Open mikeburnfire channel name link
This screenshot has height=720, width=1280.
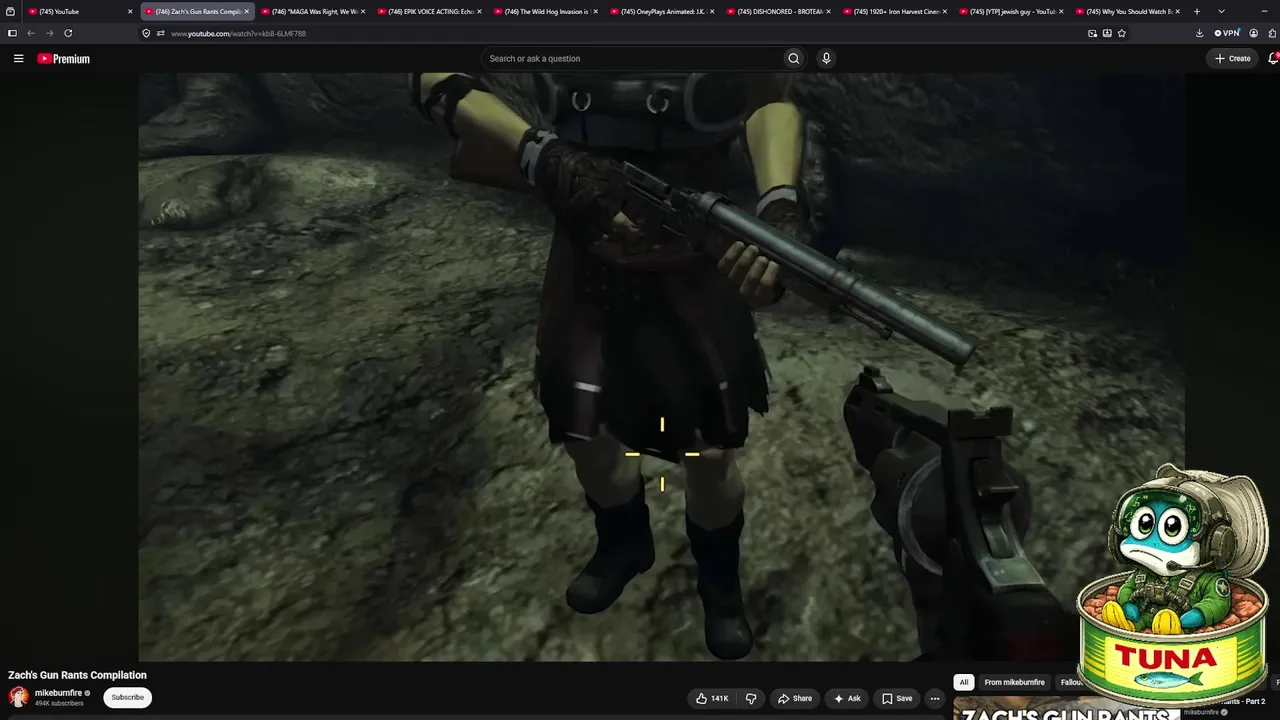(x=58, y=693)
